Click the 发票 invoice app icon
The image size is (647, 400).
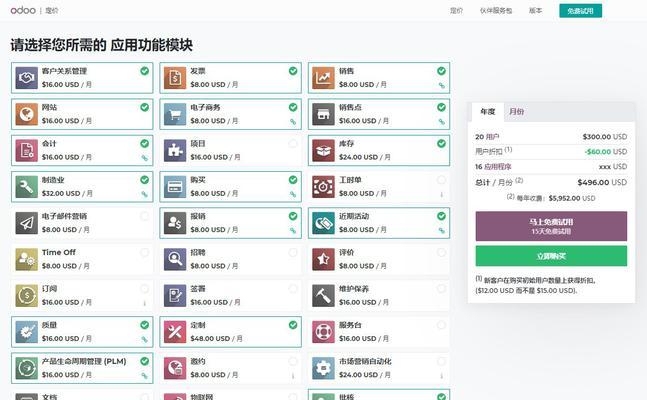point(175,78)
